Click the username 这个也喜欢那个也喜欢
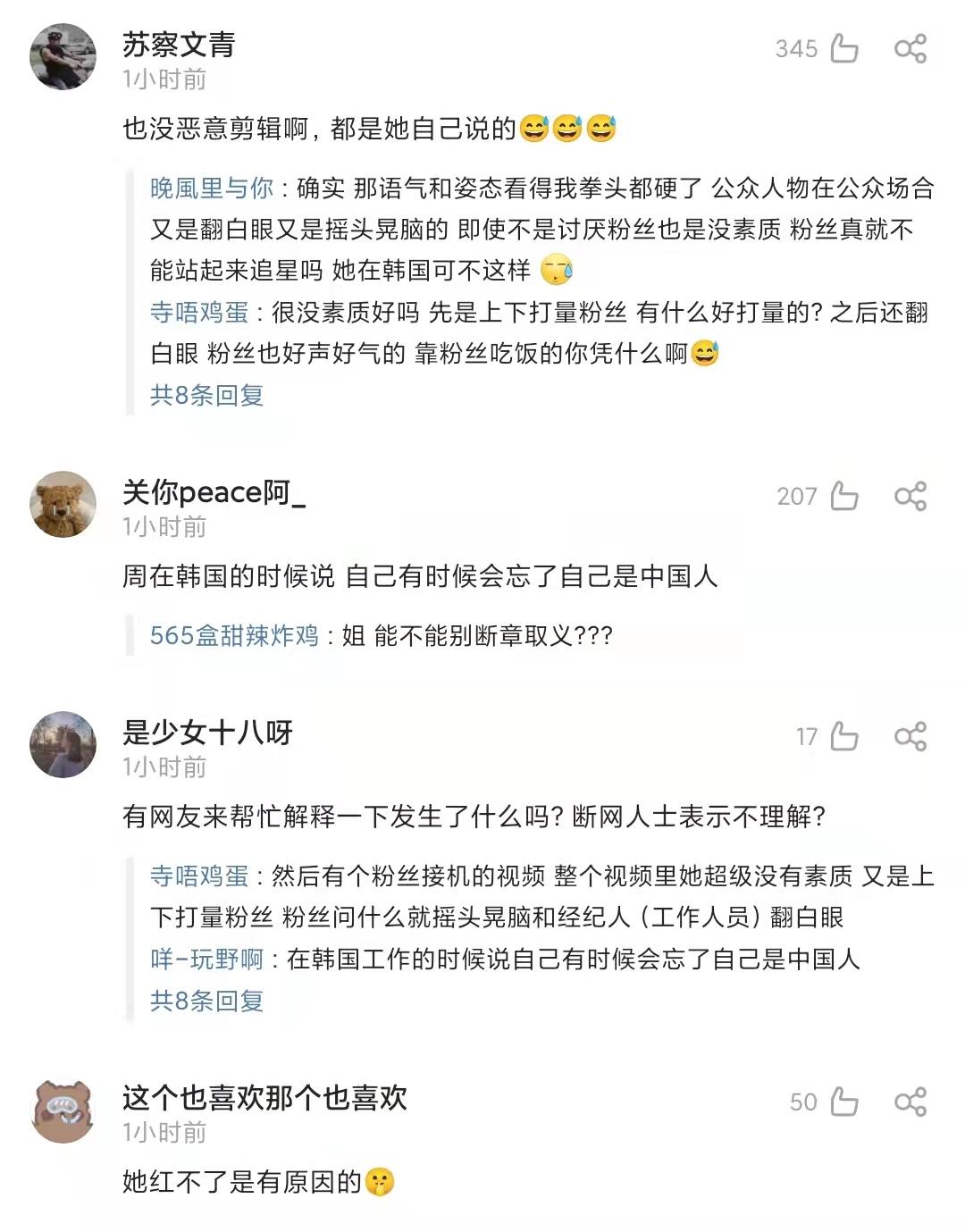Viewport: 965px width, 1232px height. 264,1097
